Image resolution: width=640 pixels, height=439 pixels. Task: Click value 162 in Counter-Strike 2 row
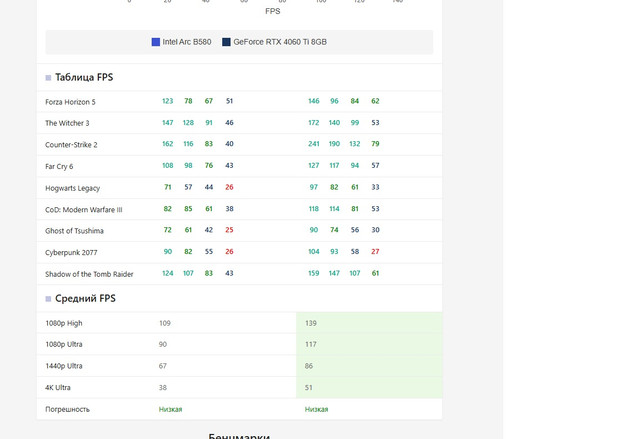[168, 144]
